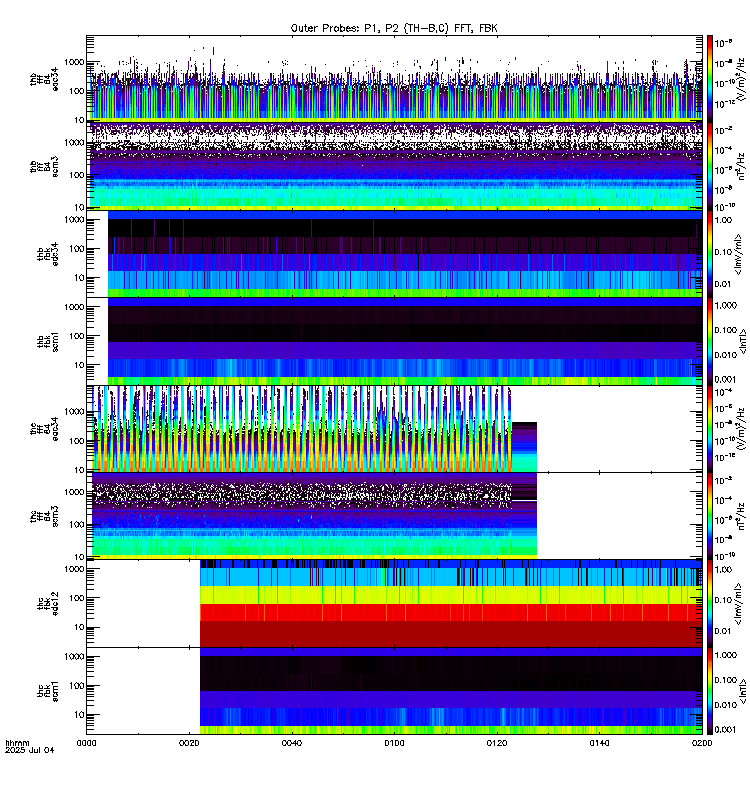The height and width of the screenshot is (800, 750).
Task: Click the plot title 'Outer Probes: P1, P2 (TH-B,C) FFT, FBK'
Action: click(394, 28)
